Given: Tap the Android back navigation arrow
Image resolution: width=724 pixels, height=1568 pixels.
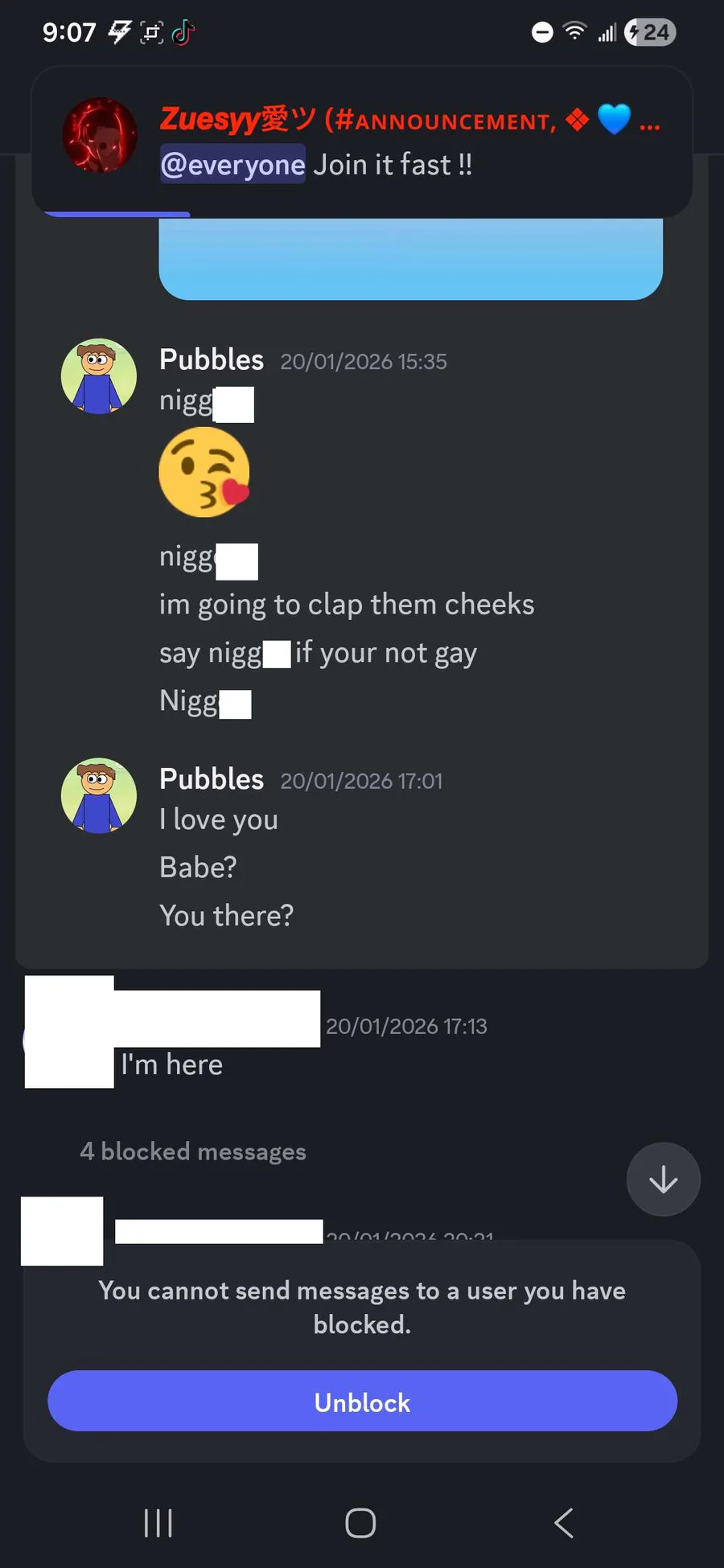Looking at the screenshot, I should pyautogui.click(x=564, y=1522).
